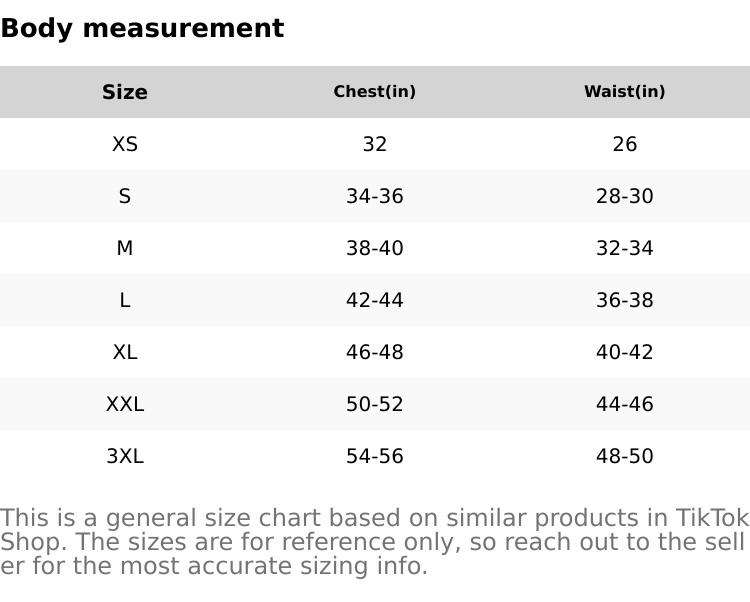Select waist value 36-38 for size L
750x602 pixels.
[624, 300]
